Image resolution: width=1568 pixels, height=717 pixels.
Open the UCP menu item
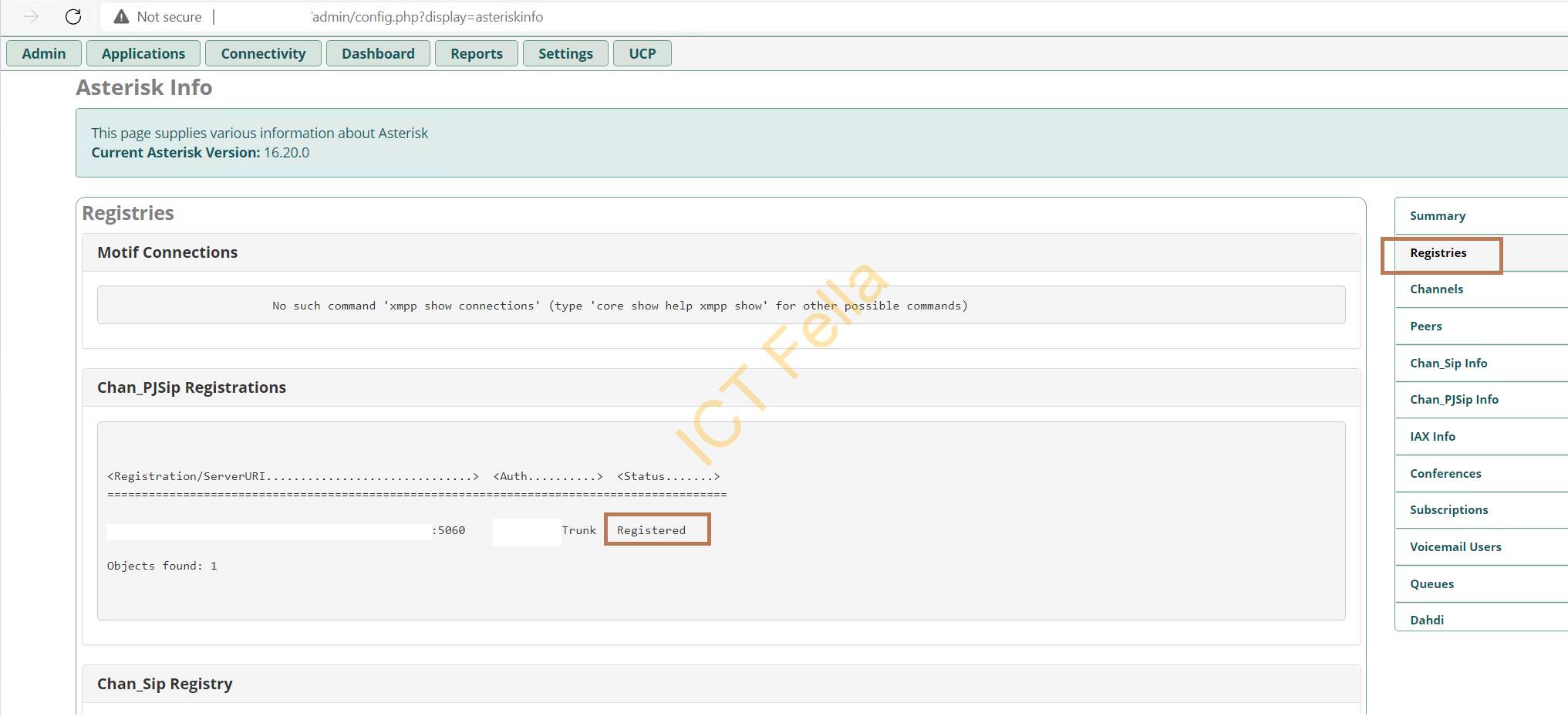642,53
